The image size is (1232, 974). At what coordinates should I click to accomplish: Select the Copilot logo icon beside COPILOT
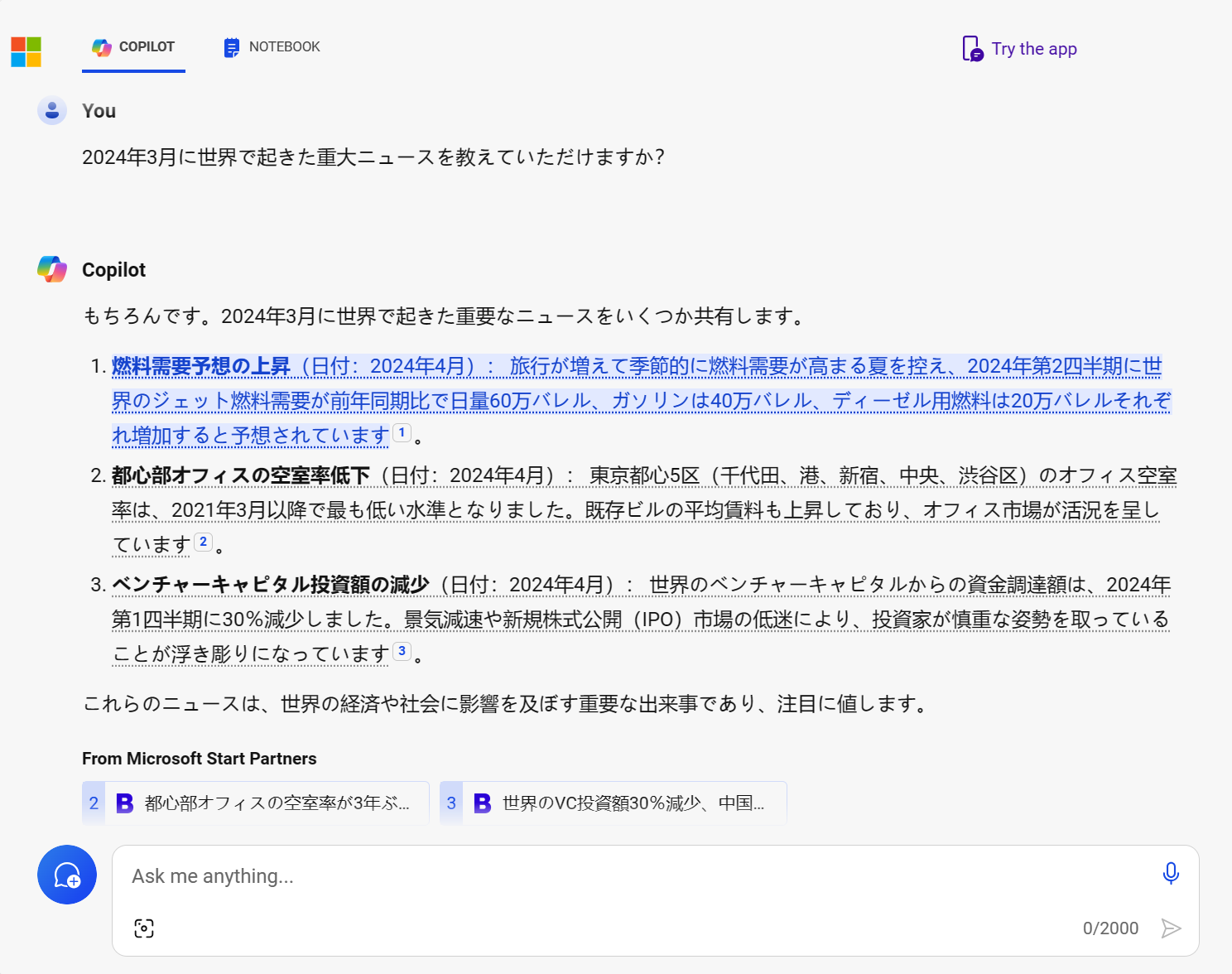click(x=103, y=47)
